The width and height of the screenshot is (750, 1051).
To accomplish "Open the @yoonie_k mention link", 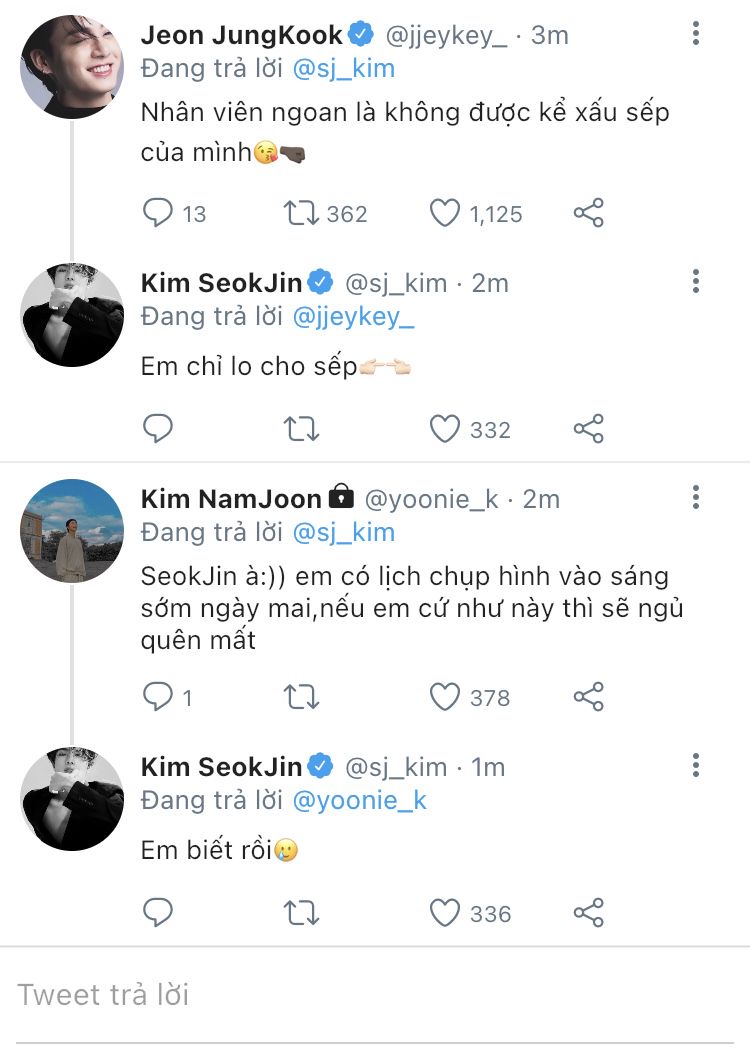I will pyautogui.click(x=359, y=800).
